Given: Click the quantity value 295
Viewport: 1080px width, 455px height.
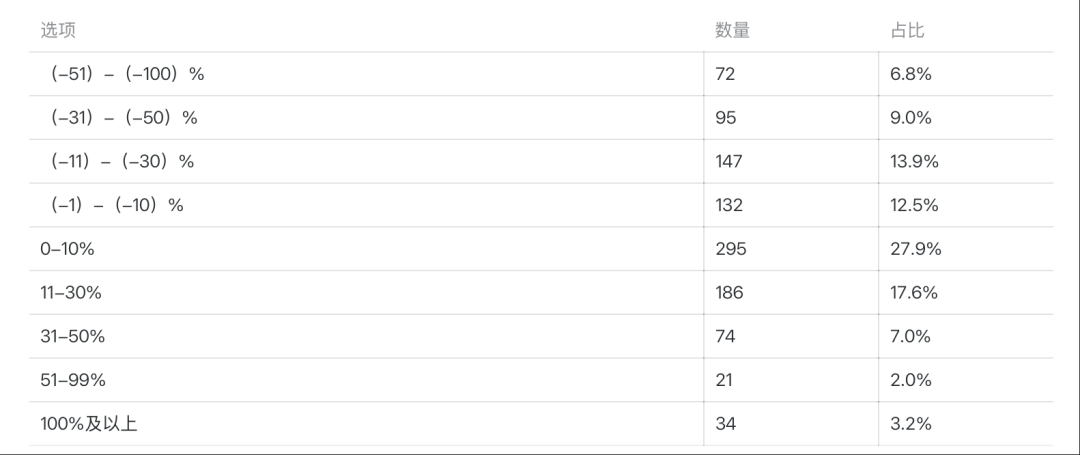Looking at the screenshot, I should coord(731,249).
